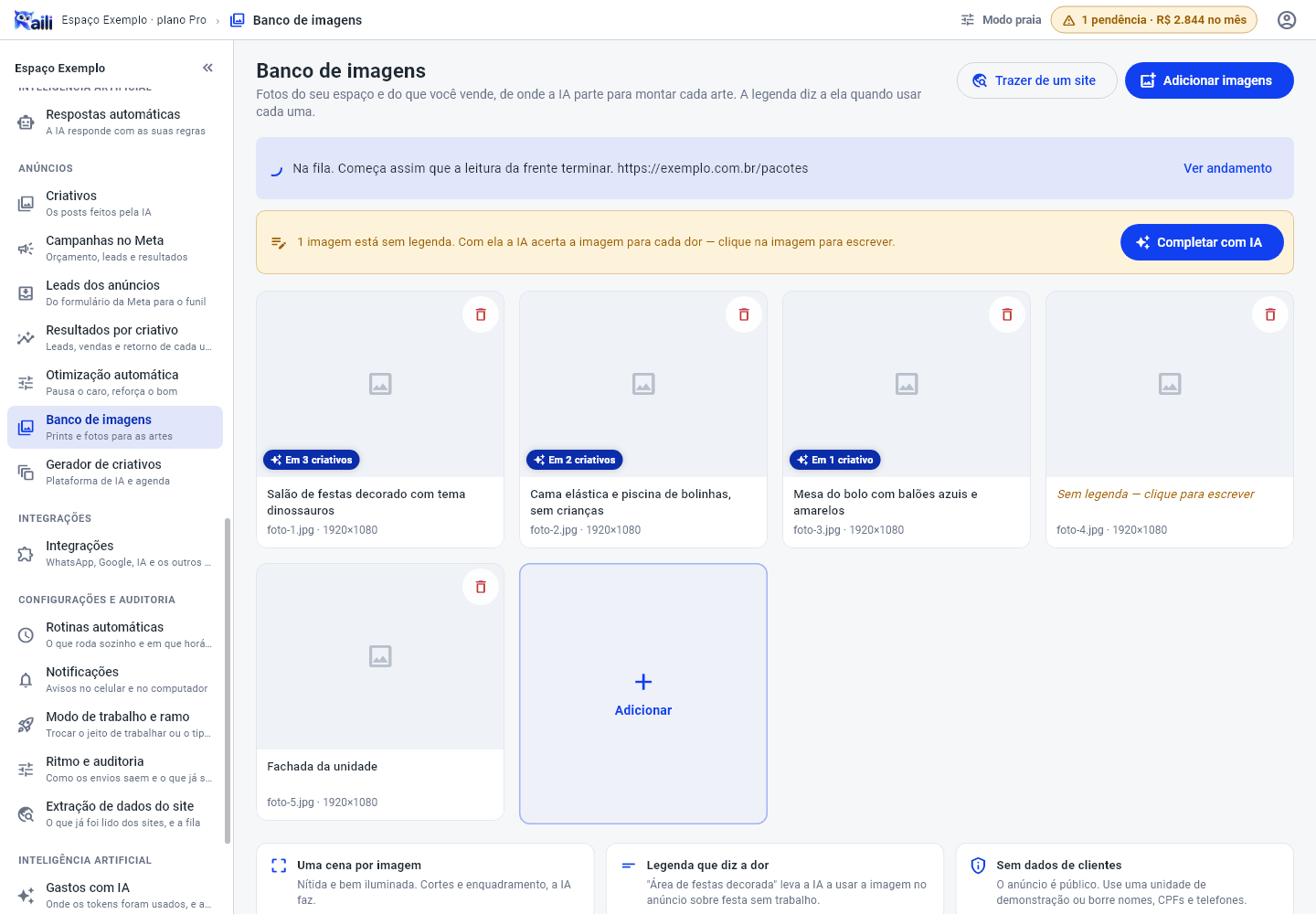This screenshot has width=1316, height=914.
Task: Go to Campanhas no Meta
Action: coord(115,248)
